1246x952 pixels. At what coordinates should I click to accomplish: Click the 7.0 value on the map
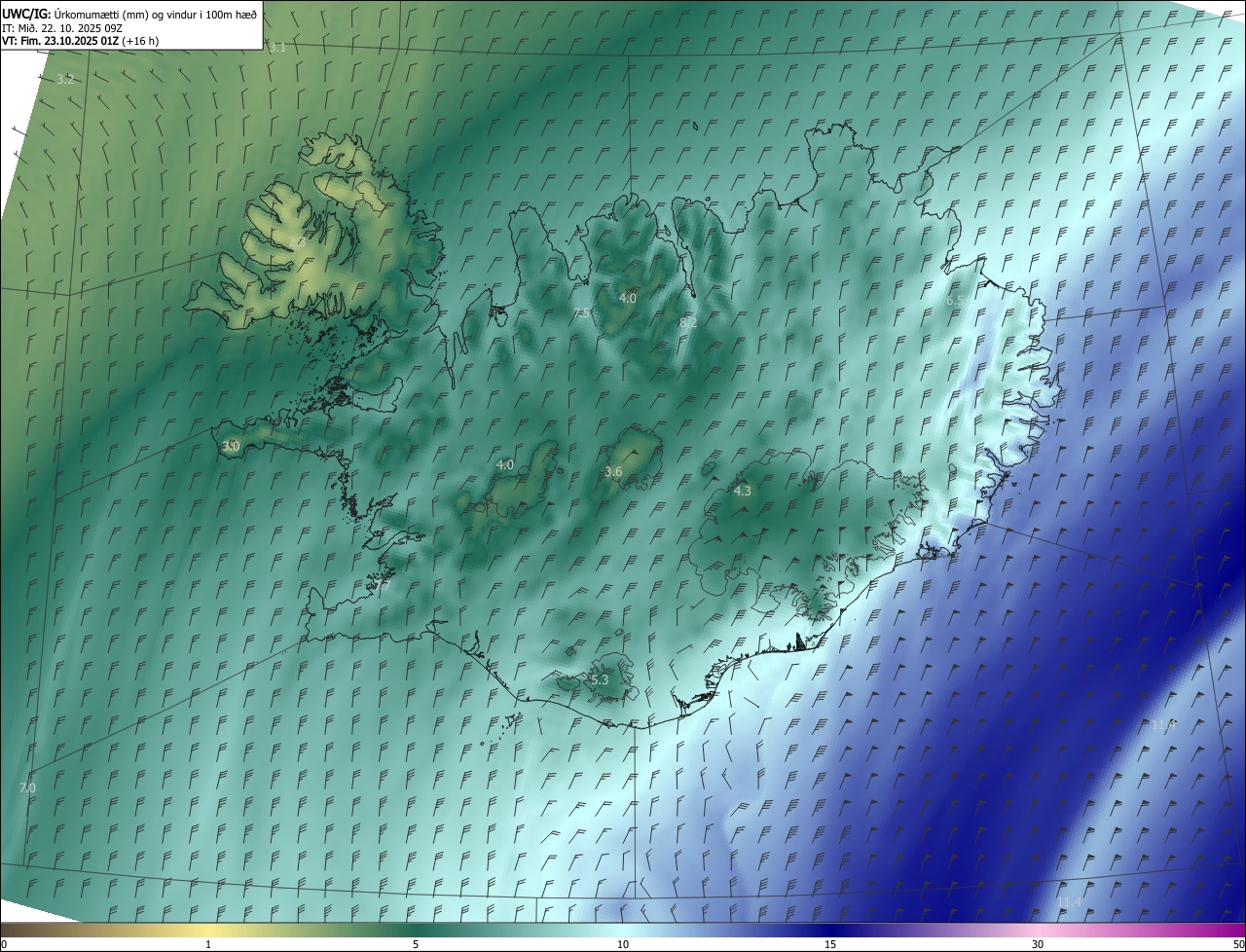pos(27,787)
